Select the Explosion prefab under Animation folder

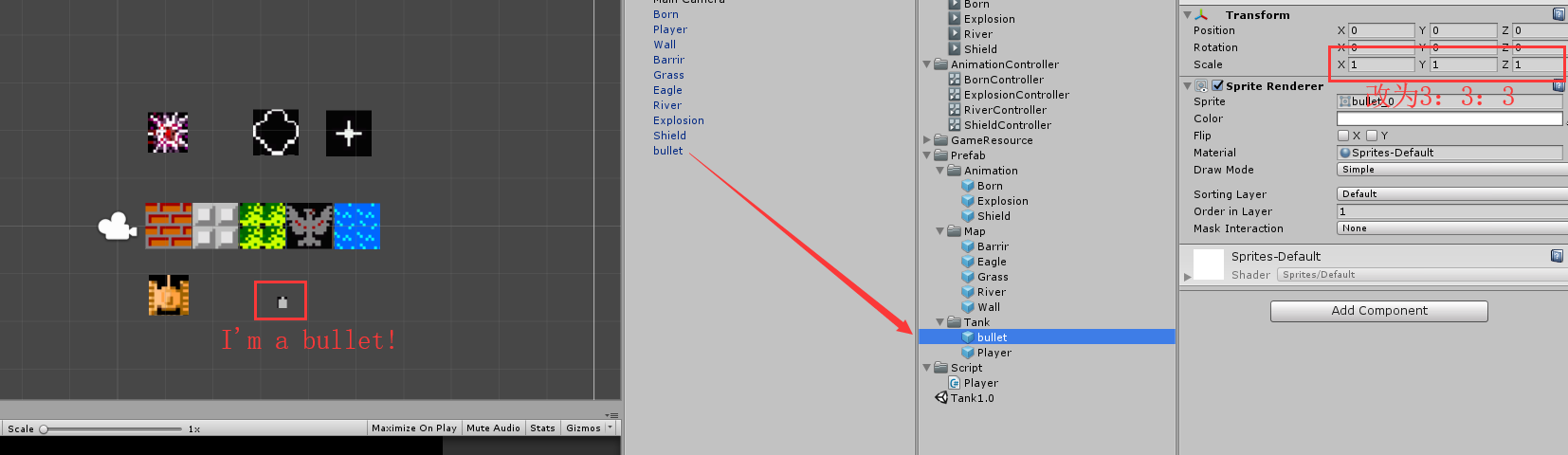pyautogui.click(x=1001, y=201)
